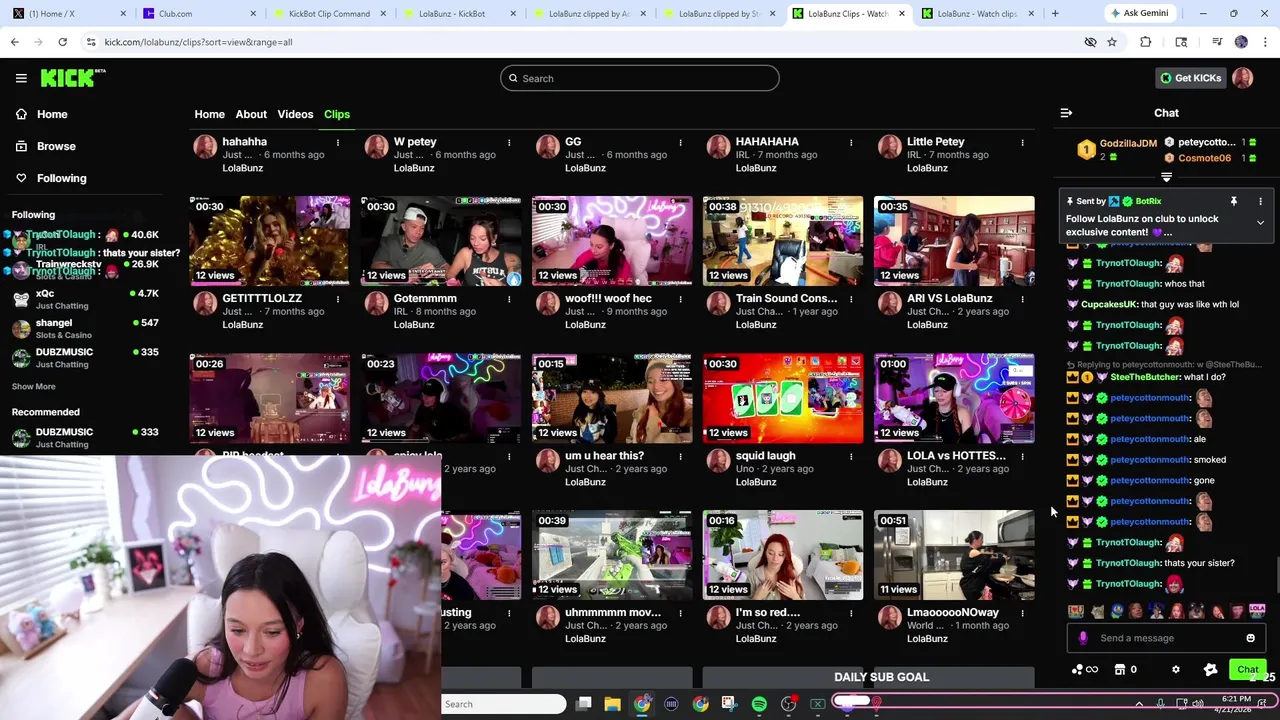Play the squid laugh clip thumbnail
The width and height of the screenshot is (1280, 720).
click(x=783, y=398)
